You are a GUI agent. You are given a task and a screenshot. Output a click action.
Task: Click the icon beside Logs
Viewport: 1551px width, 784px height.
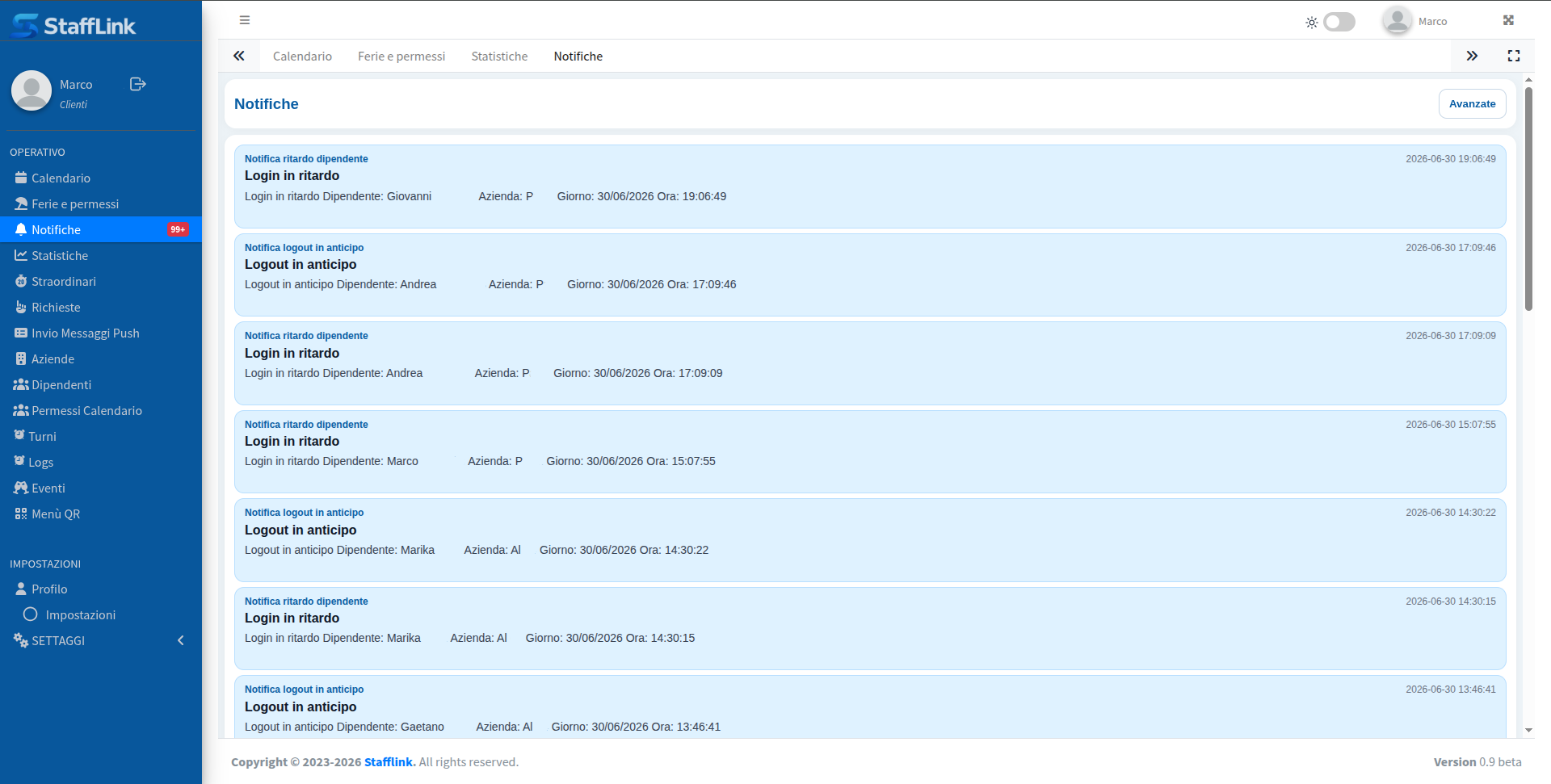(19, 460)
